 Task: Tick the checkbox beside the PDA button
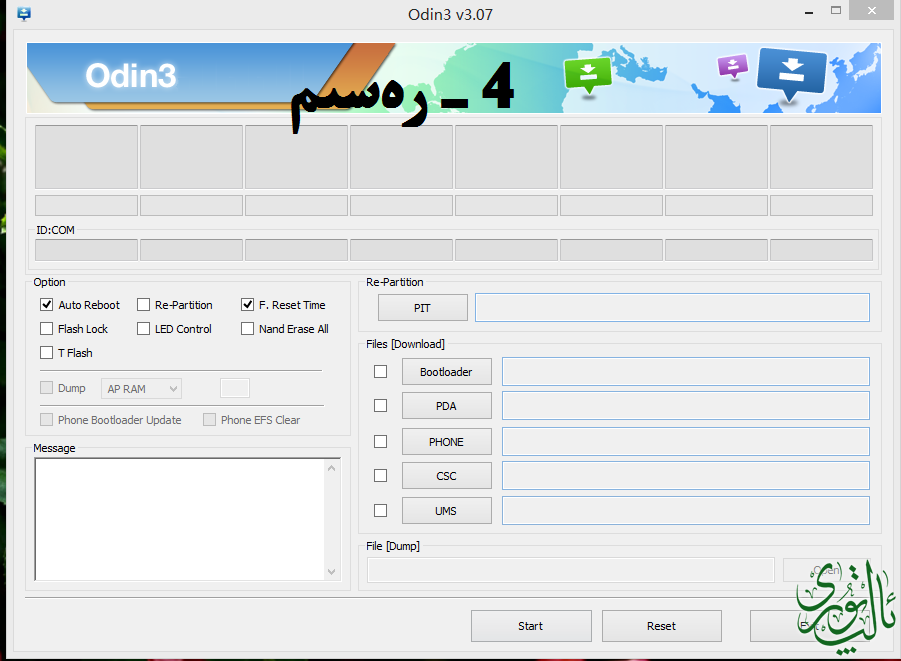tap(380, 406)
